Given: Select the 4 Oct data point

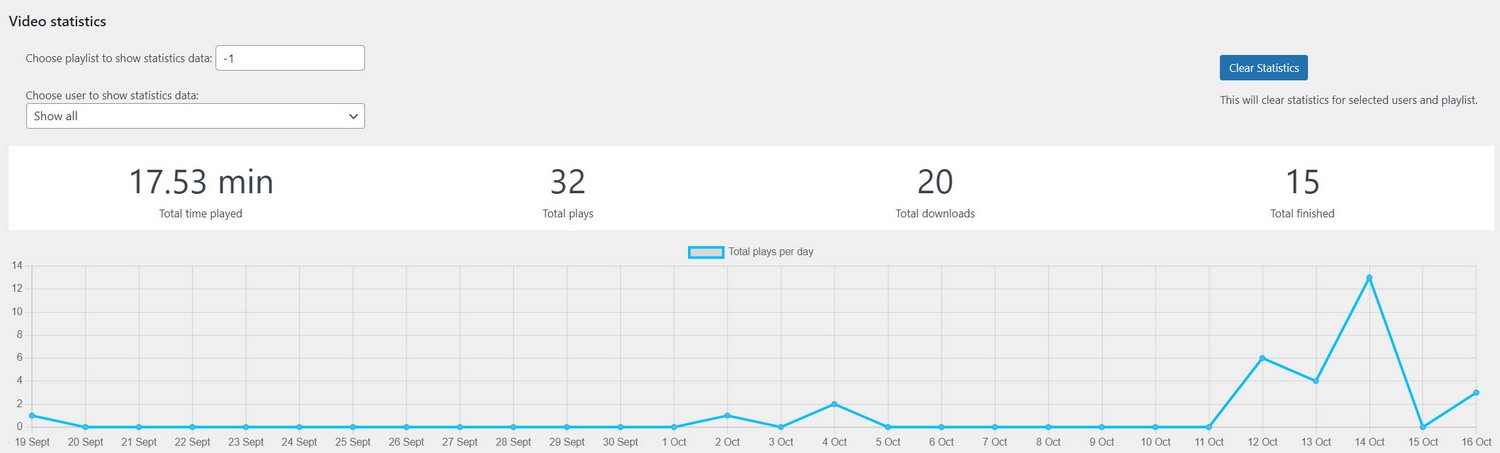Looking at the screenshot, I should (834, 404).
